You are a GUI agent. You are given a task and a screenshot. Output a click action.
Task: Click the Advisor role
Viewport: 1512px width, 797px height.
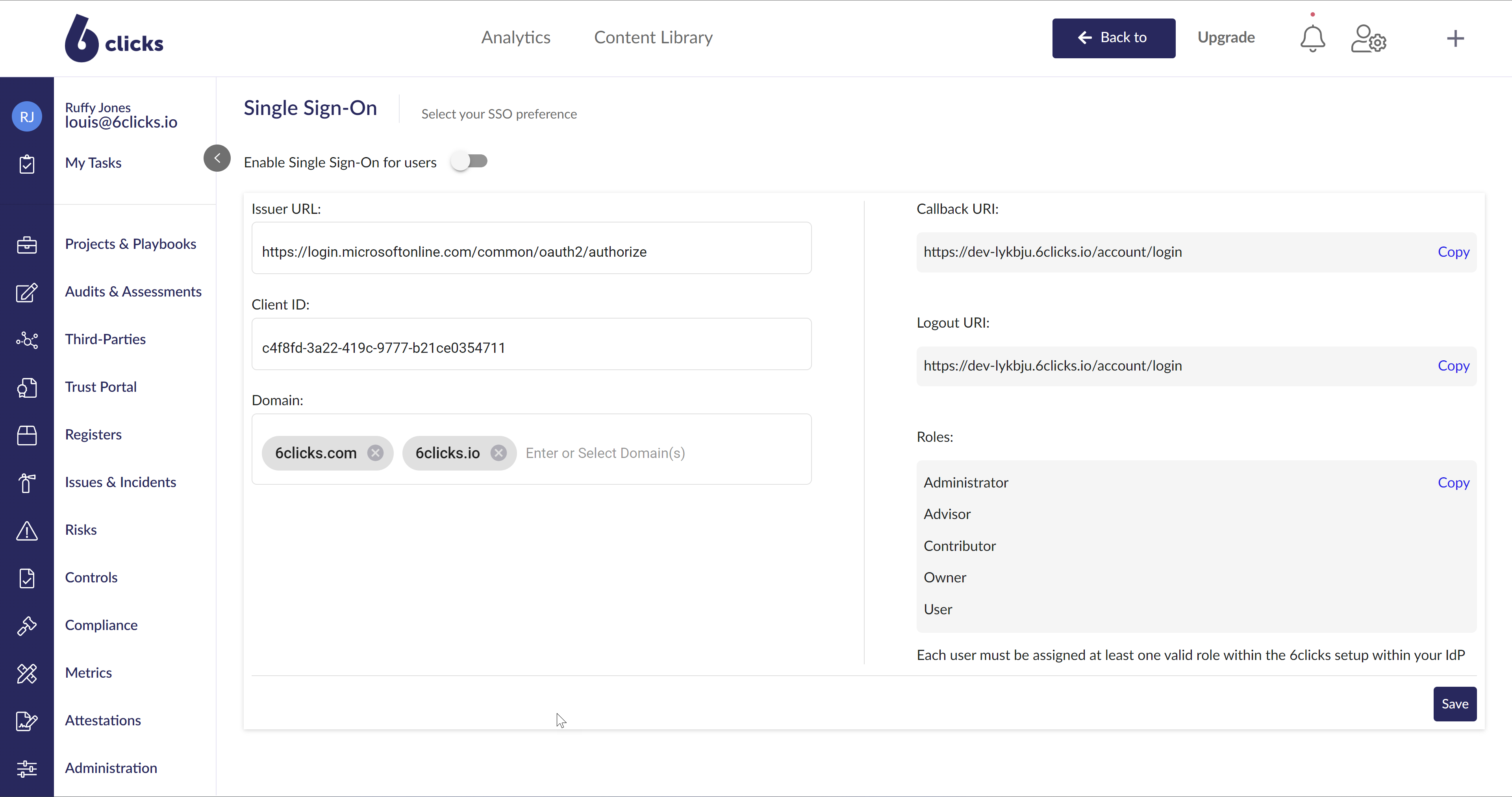click(947, 514)
